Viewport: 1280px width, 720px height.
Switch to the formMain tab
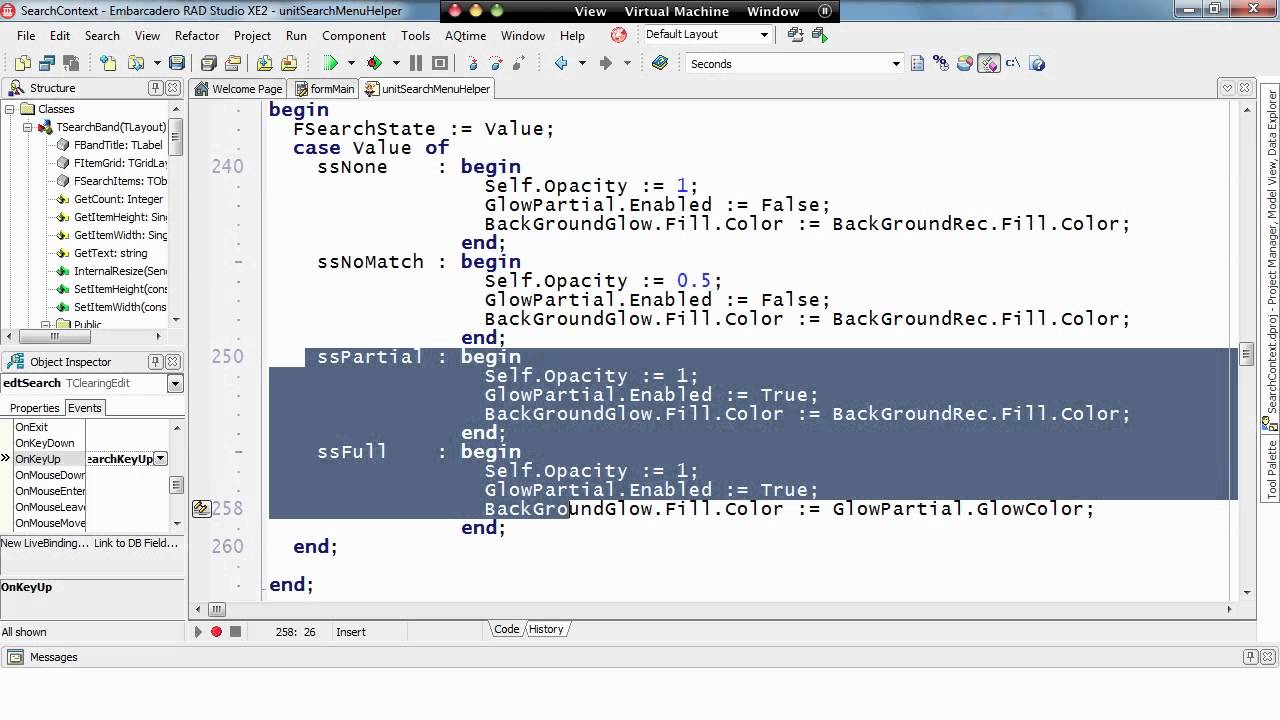325,88
